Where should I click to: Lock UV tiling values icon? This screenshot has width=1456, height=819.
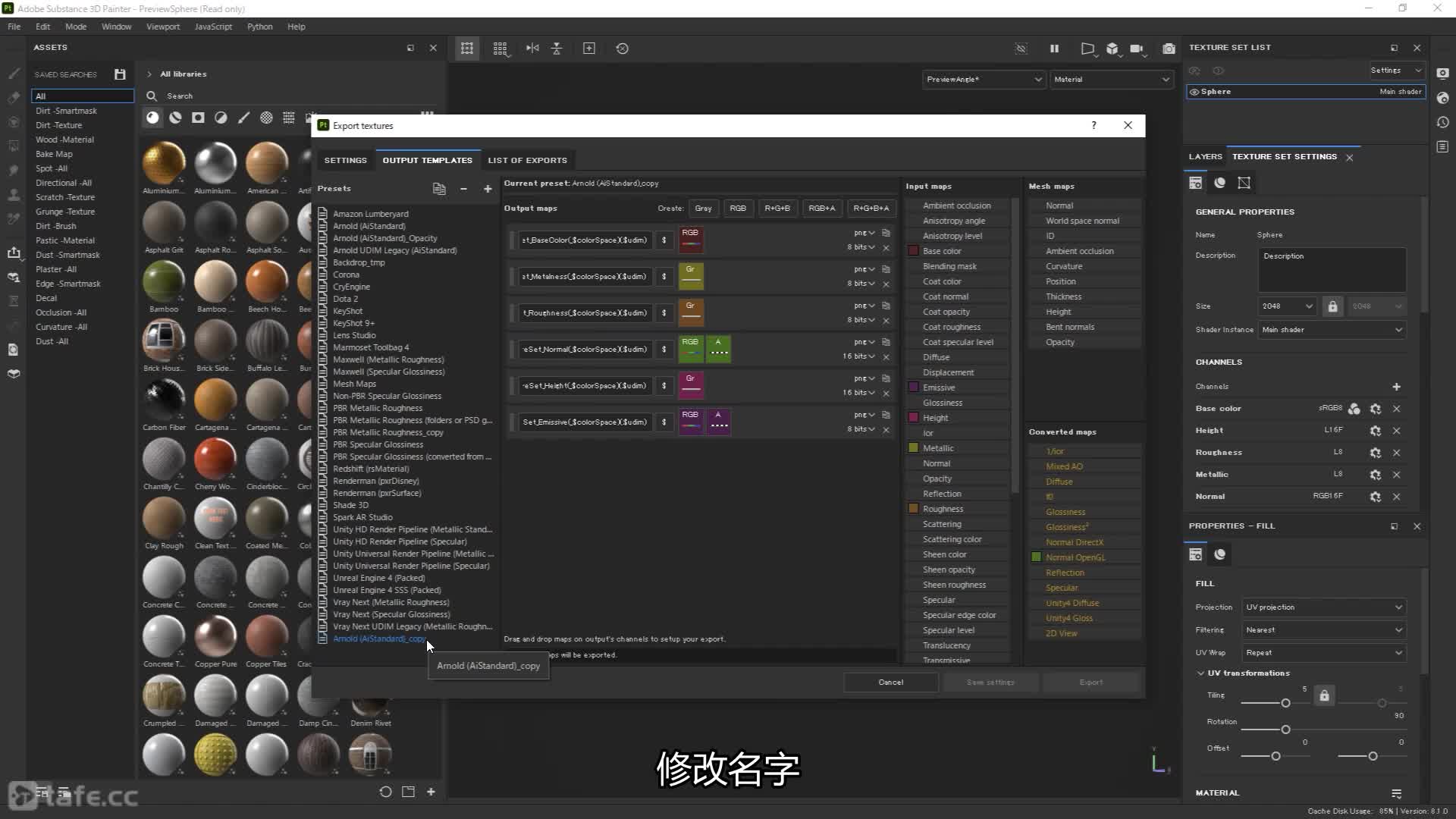click(x=1324, y=695)
